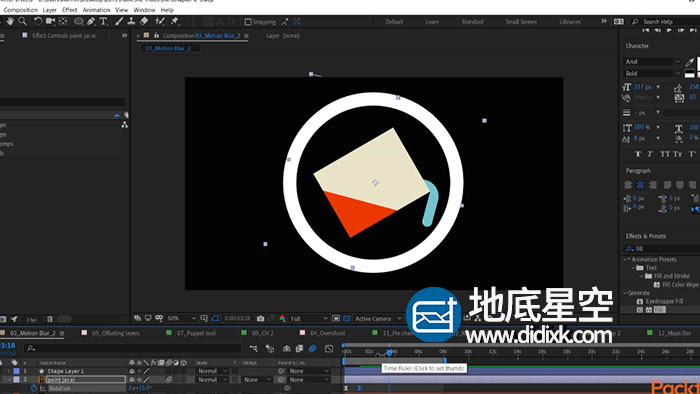Select the Pan Behind anchor point tool
Viewport: 700px width, 394px height.
(x=63, y=21)
